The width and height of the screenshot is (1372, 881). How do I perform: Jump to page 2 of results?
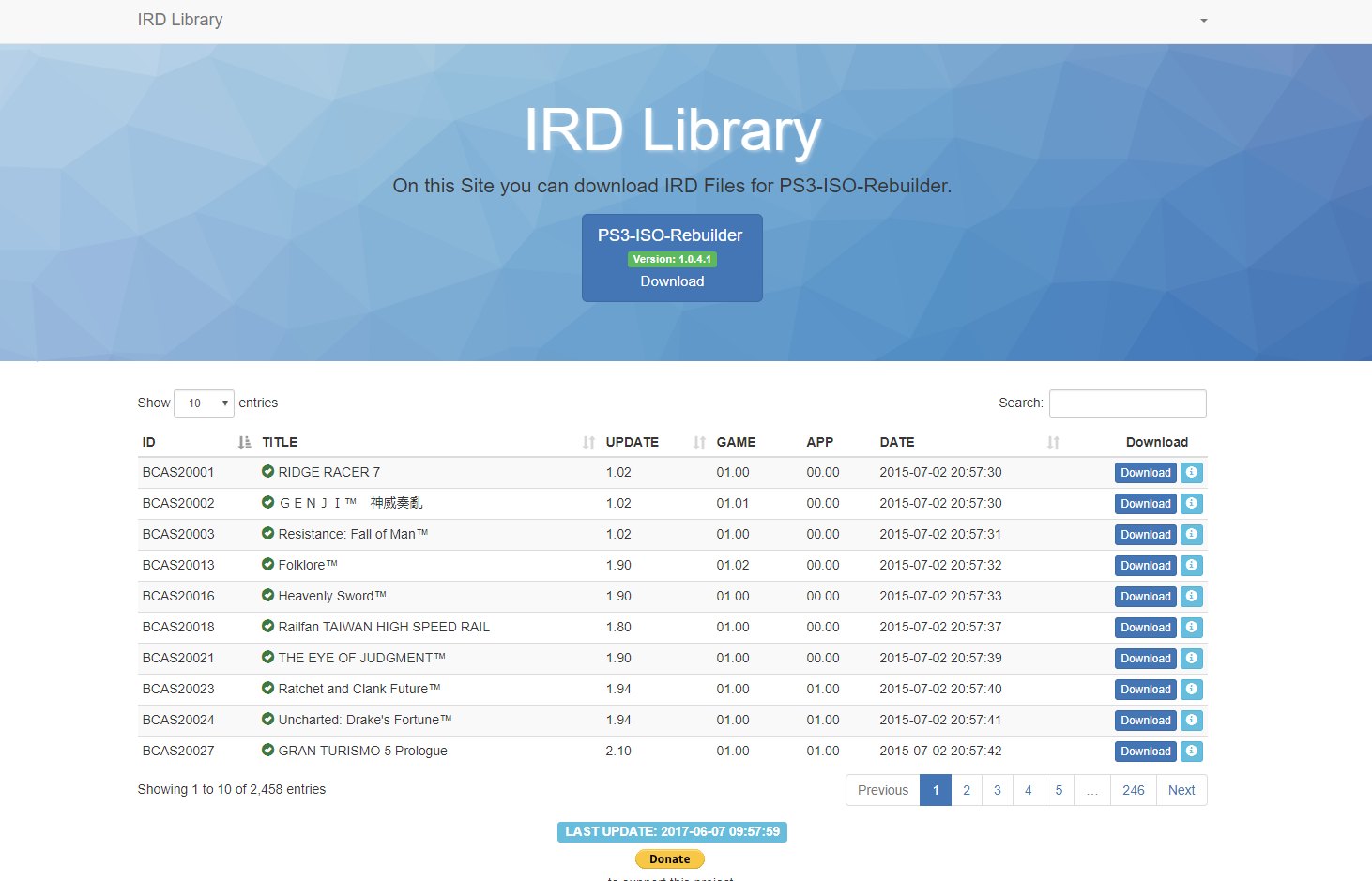967,790
